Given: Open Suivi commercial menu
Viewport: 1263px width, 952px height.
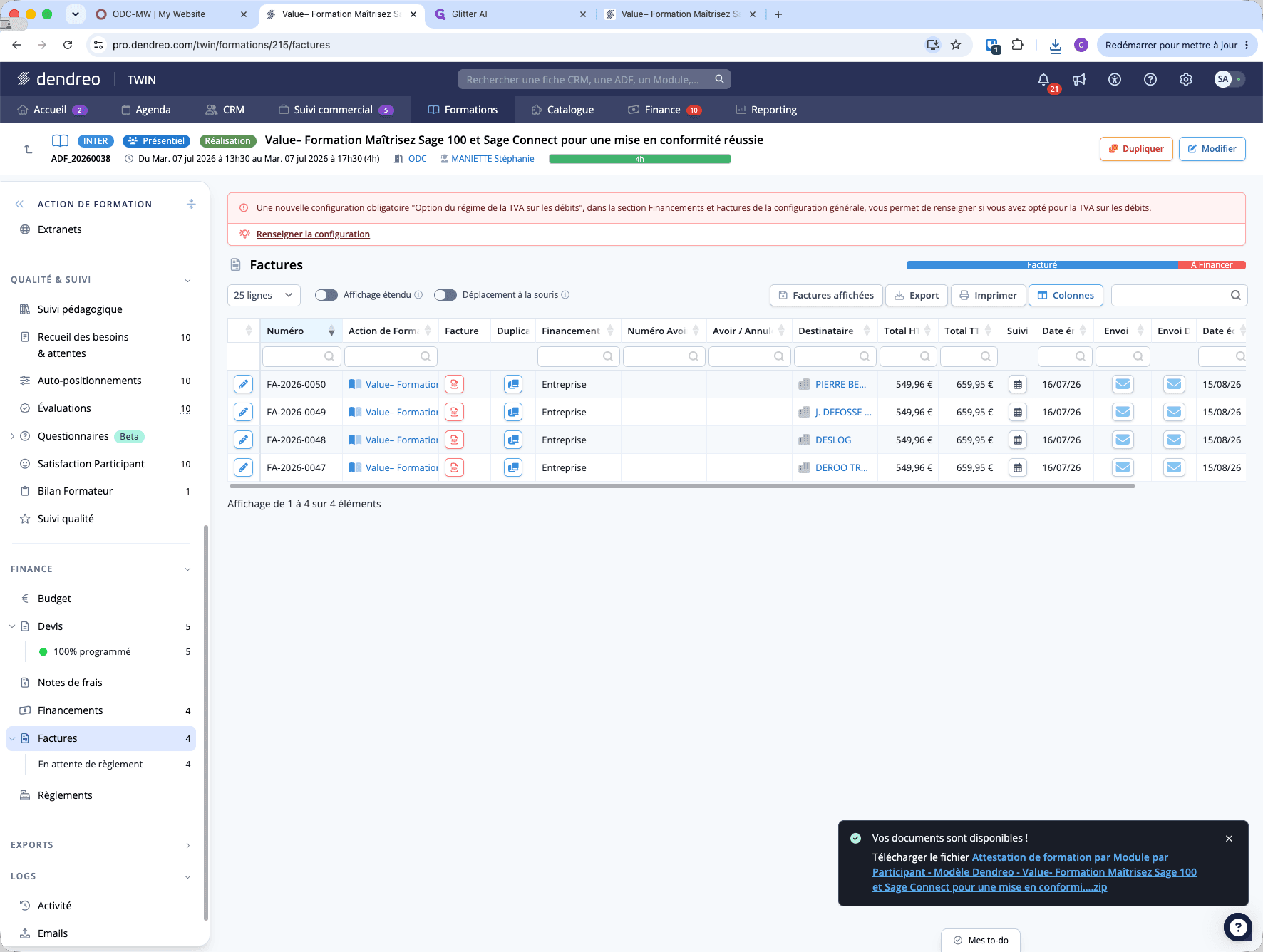Looking at the screenshot, I should coord(336,110).
